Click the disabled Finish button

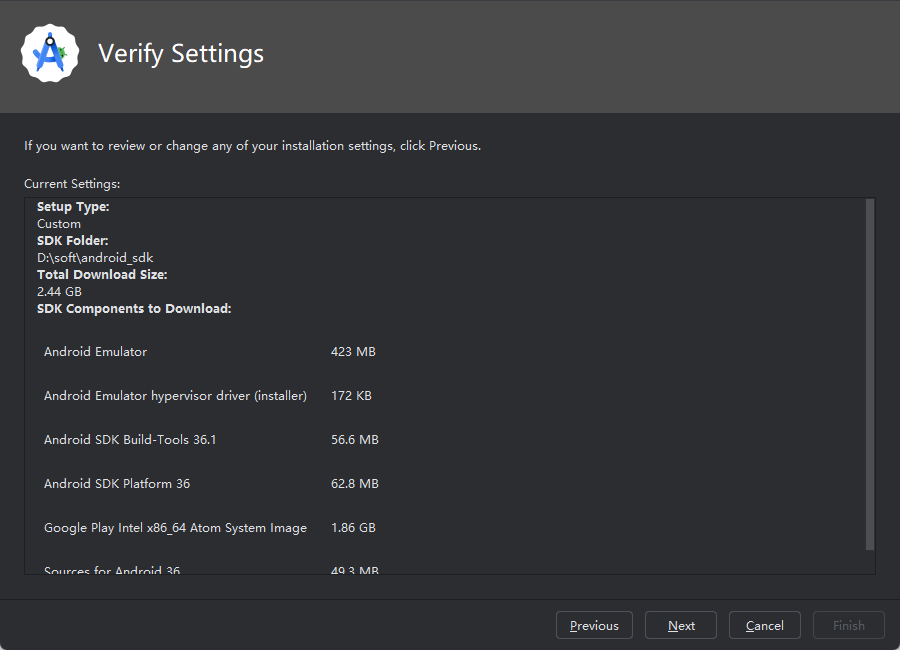point(848,625)
